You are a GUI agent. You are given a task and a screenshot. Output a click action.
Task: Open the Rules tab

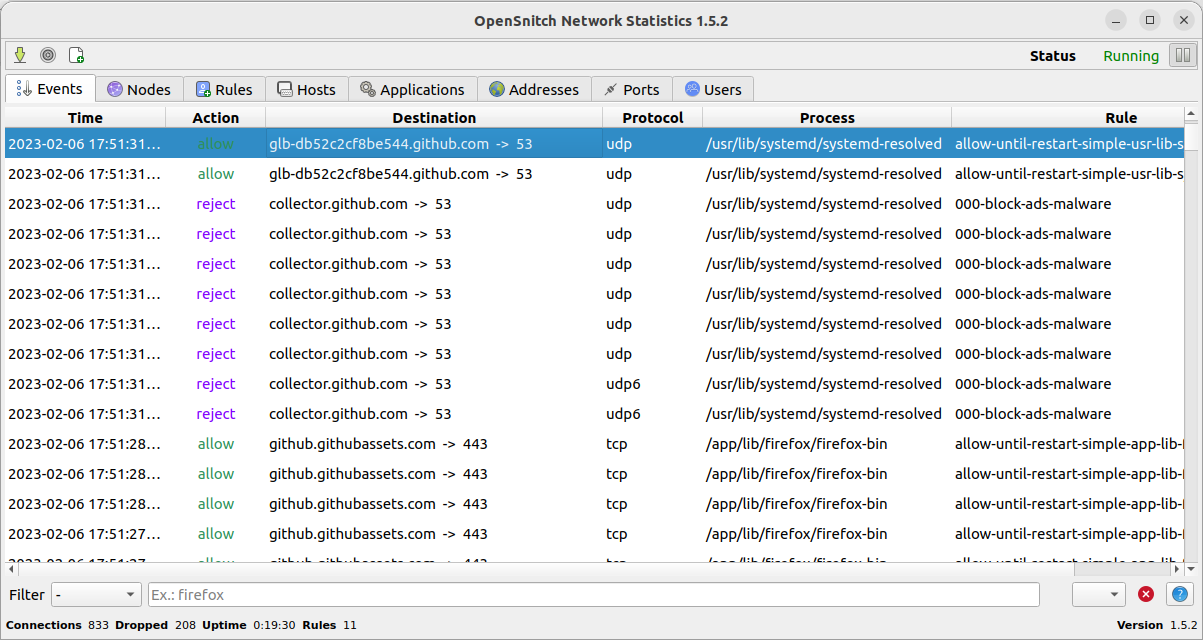[224, 89]
